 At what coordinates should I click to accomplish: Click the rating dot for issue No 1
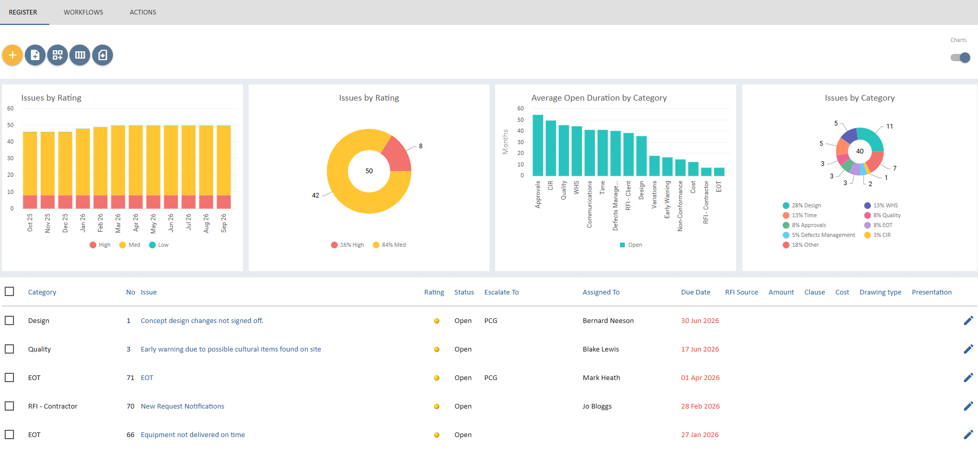(x=437, y=321)
